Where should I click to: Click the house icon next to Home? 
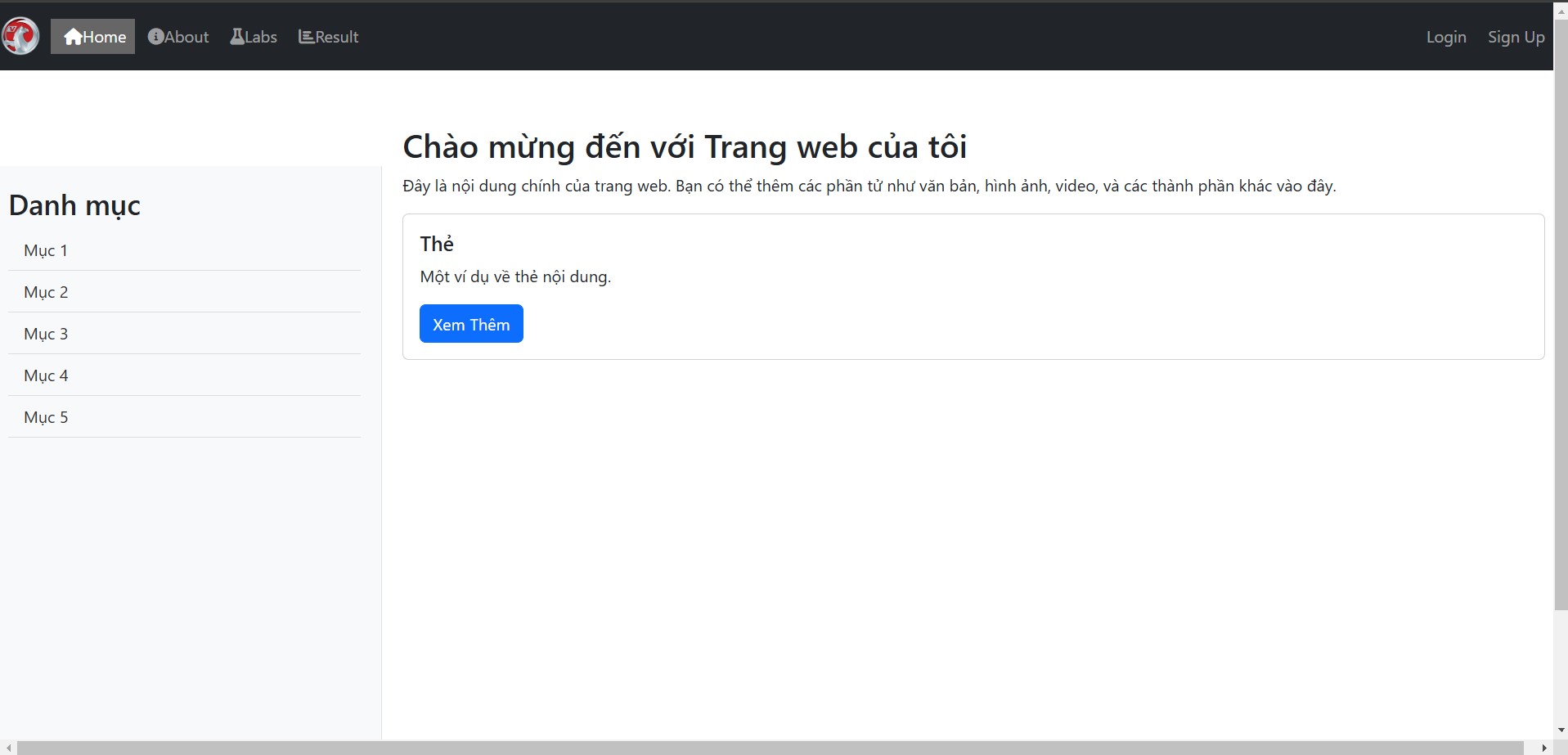[x=75, y=36]
